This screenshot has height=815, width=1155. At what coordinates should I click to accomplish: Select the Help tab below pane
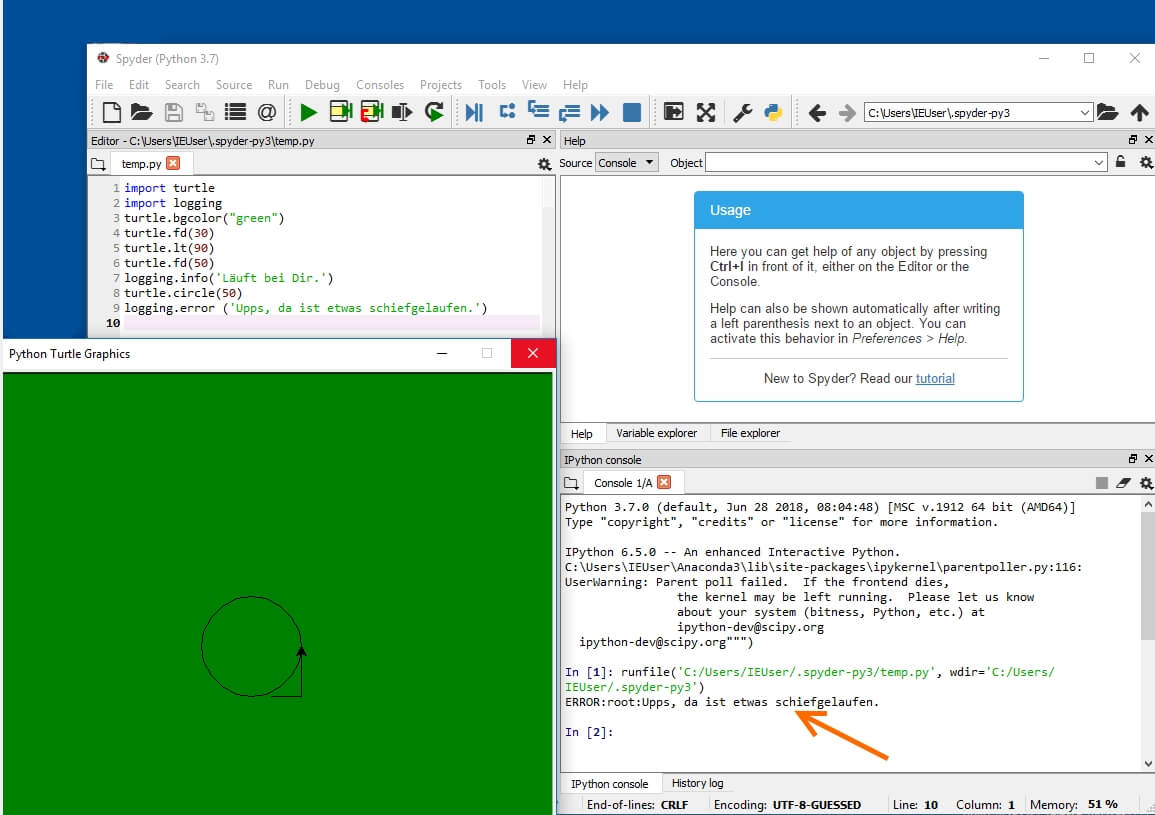coord(581,434)
